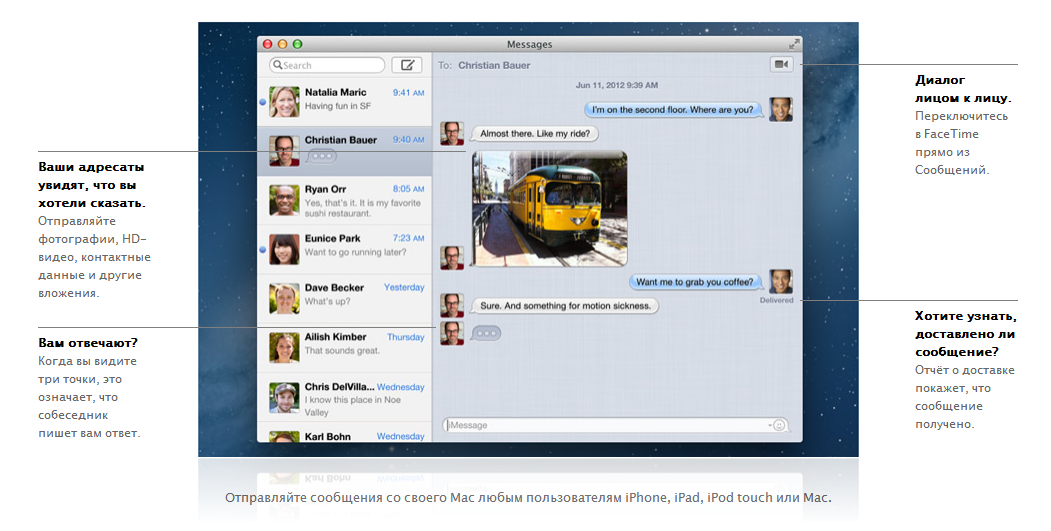Select the Christian Bauer conversation
Viewport: 1051px width, 531px height.
[x=345, y=151]
